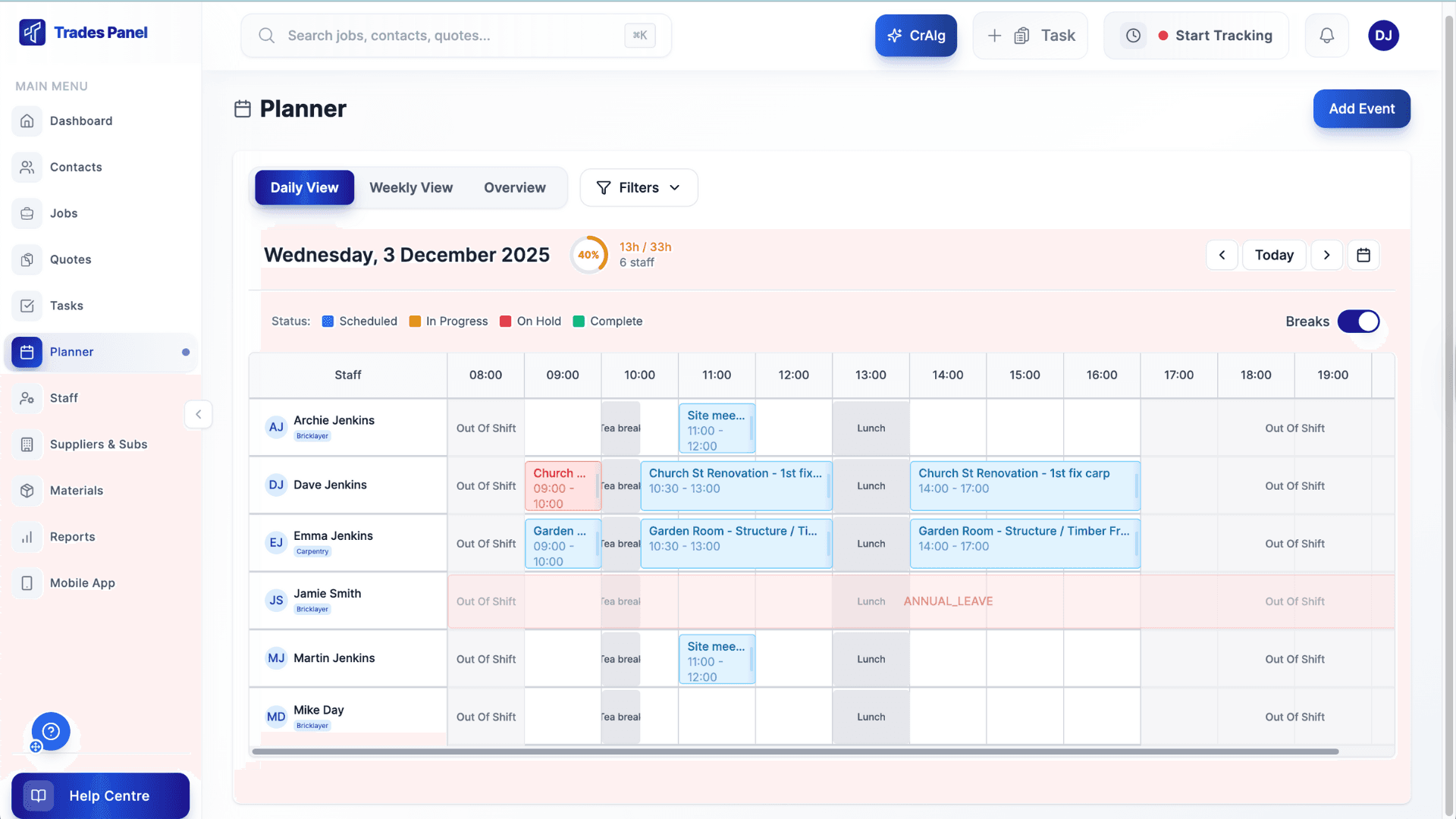
Task: Click the Add Event button
Action: tap(1361, 108)
